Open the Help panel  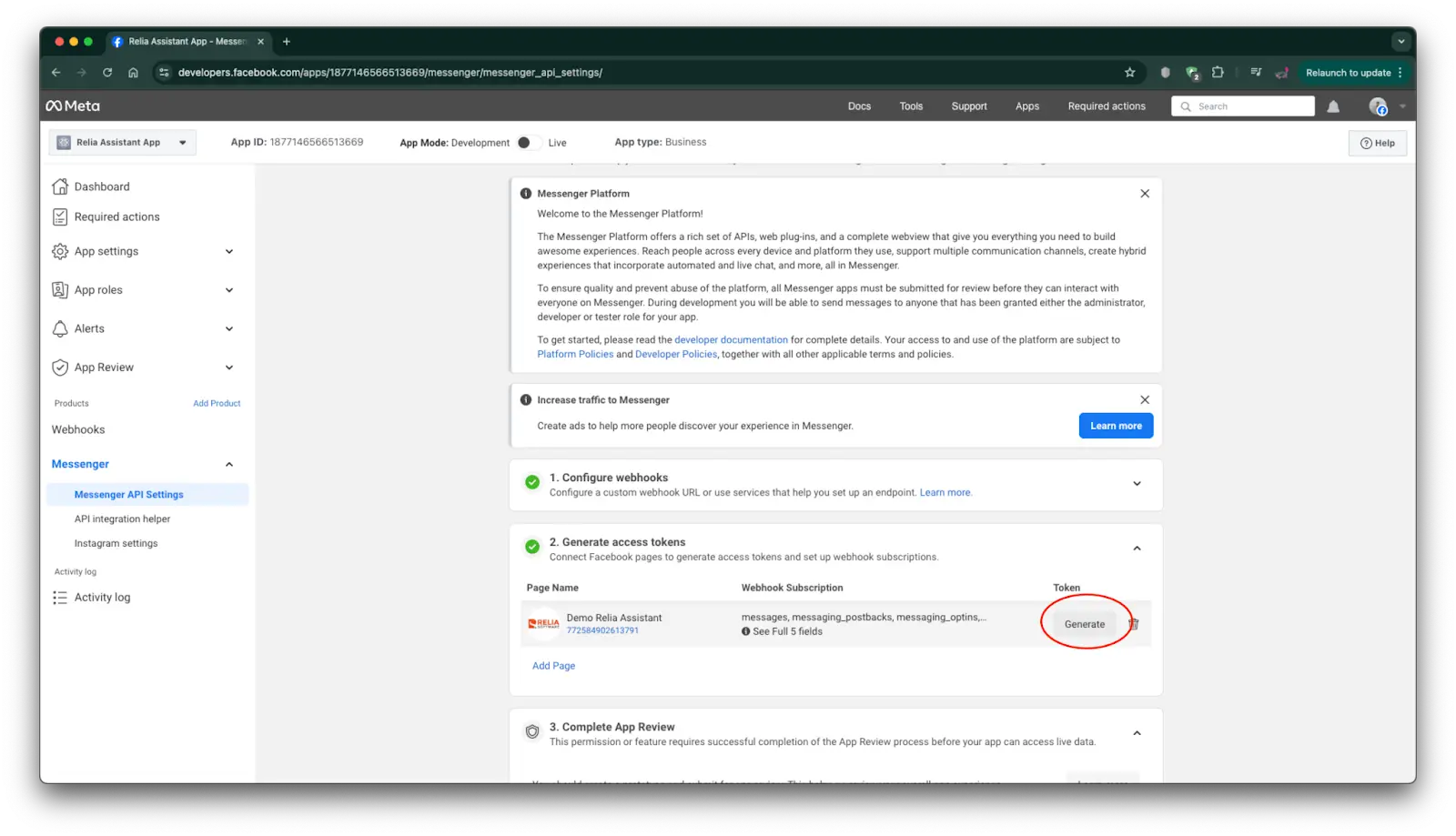coord(1377,143)
